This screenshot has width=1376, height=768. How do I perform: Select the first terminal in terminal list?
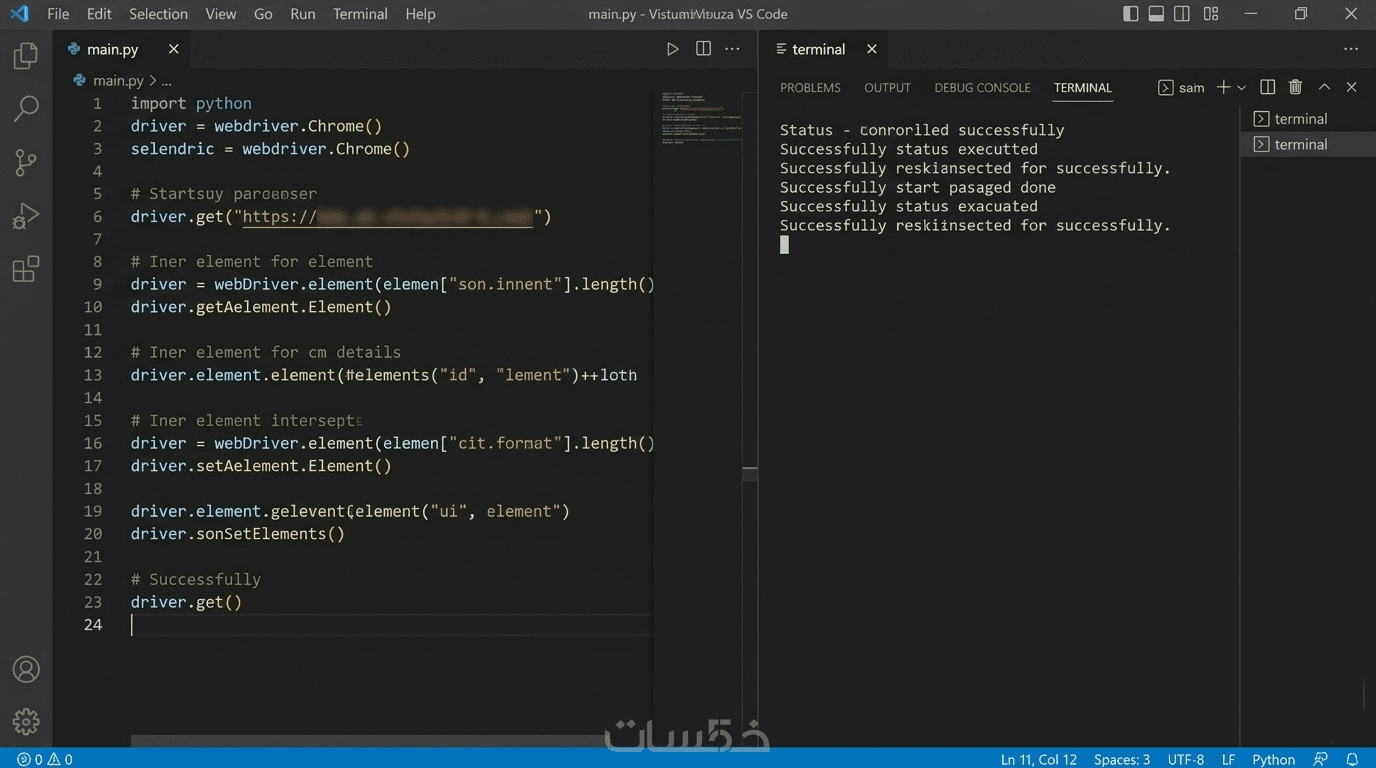tap(1307, 119)
